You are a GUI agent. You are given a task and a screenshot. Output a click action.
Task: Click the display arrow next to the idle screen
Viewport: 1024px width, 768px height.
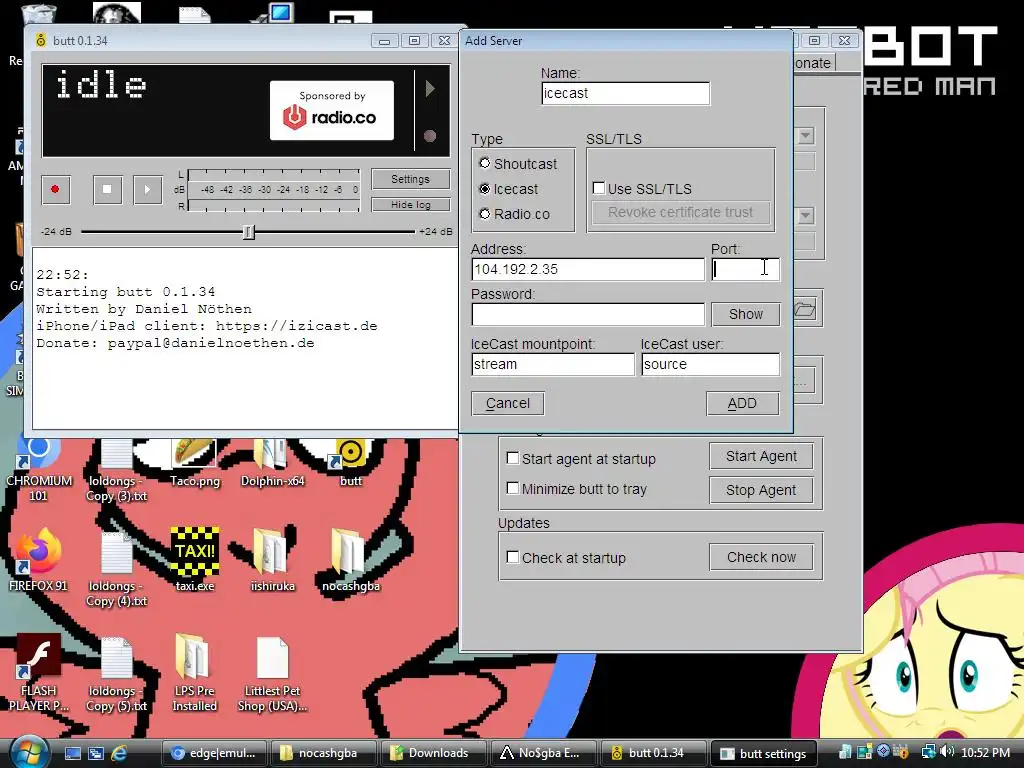click(430, 88)
